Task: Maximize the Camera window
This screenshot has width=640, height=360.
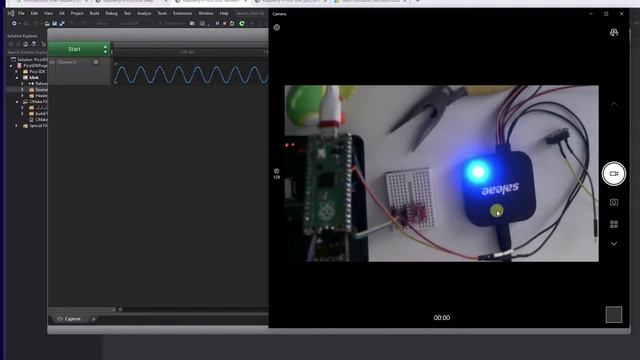Action: pos(606,14)
